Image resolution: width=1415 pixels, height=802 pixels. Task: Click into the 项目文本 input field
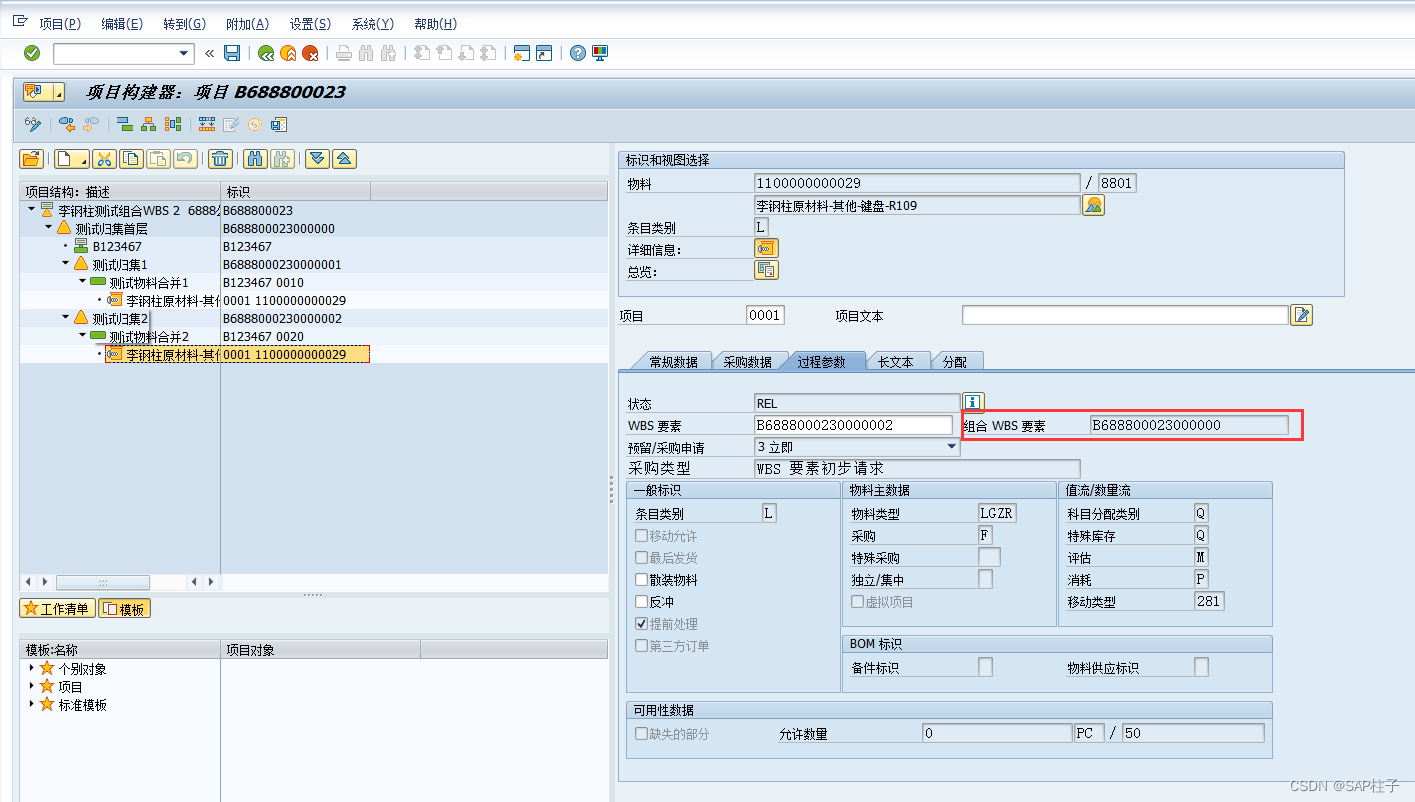click(x=1125, y=315)
